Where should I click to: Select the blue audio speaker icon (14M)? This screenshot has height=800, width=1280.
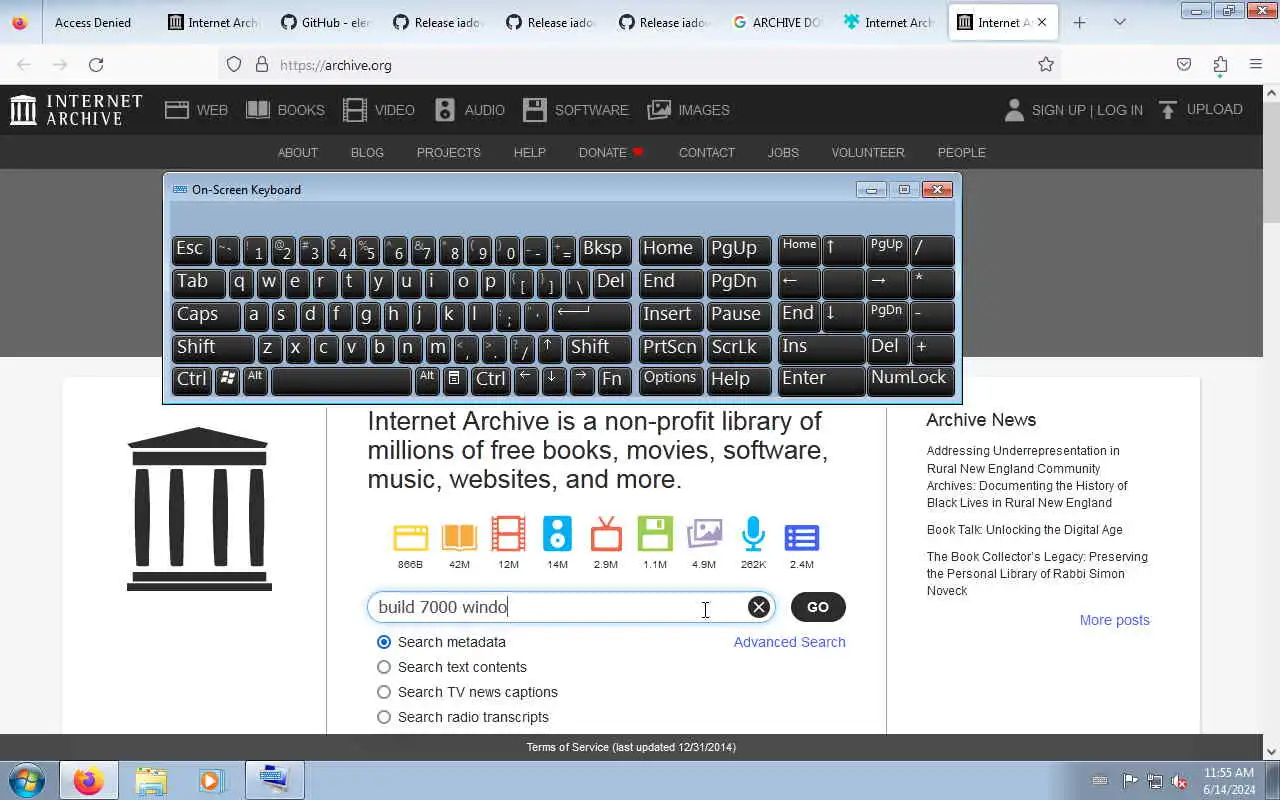click(x=557, y=534)
